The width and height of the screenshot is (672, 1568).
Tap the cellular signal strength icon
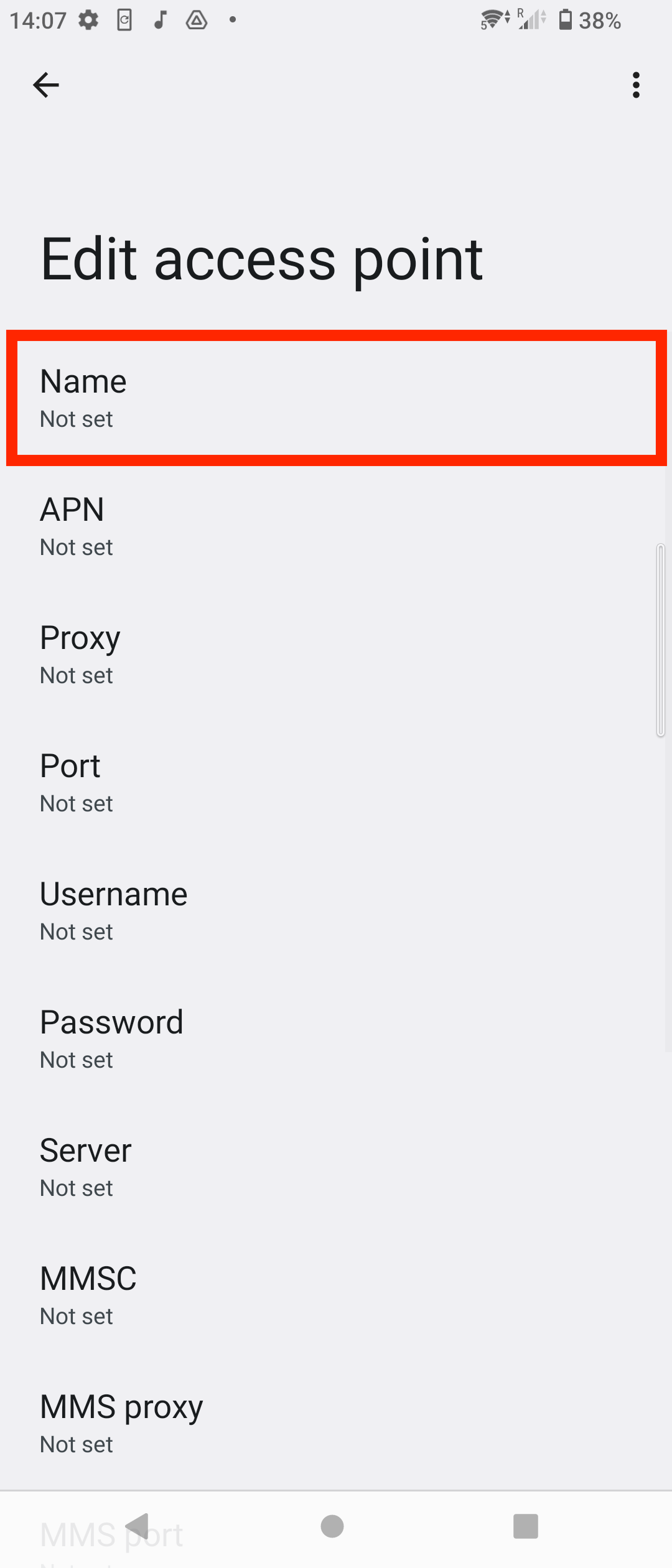(x=528, y=20)
